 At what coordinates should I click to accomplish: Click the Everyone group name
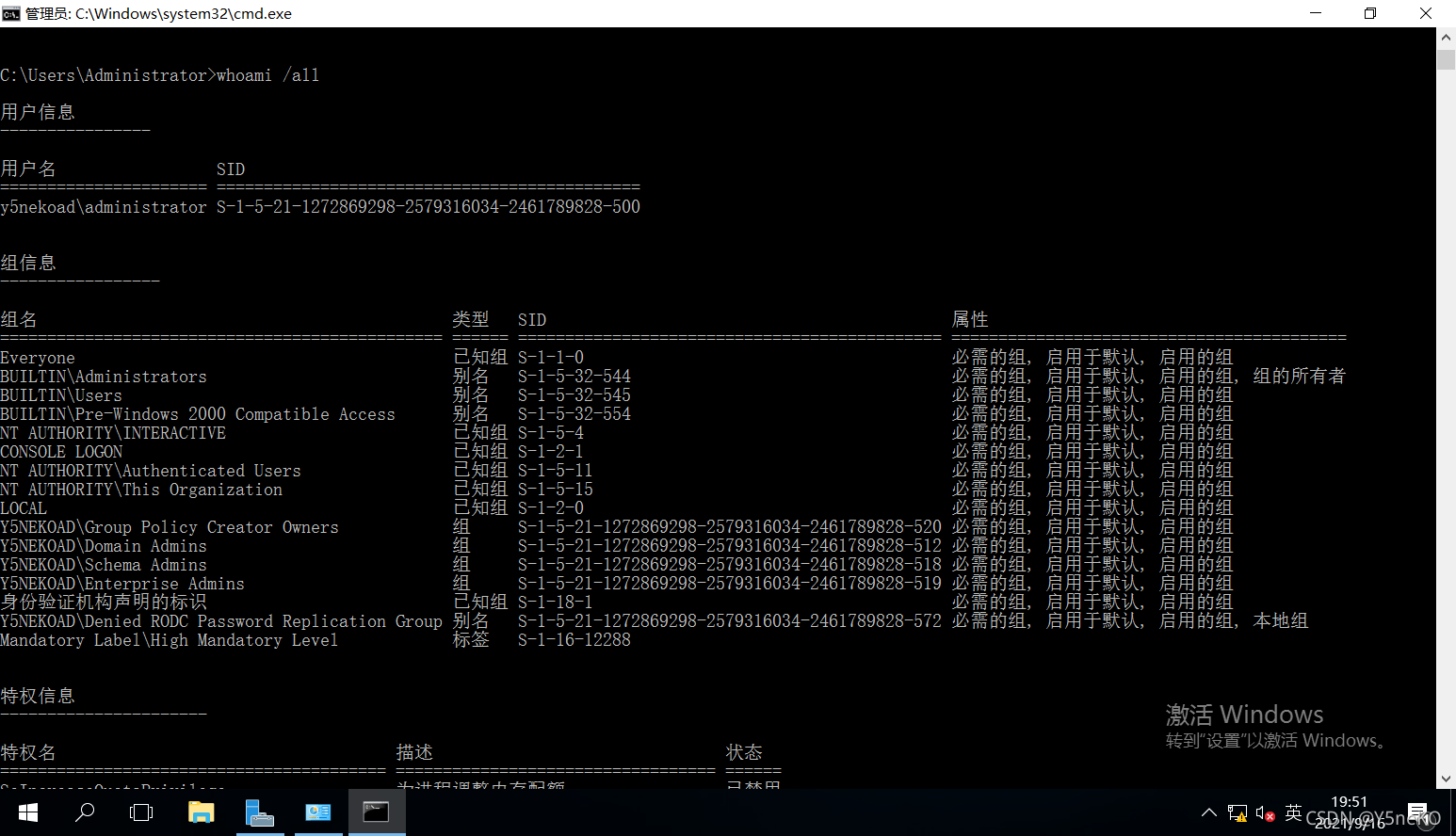coord(38,358)
